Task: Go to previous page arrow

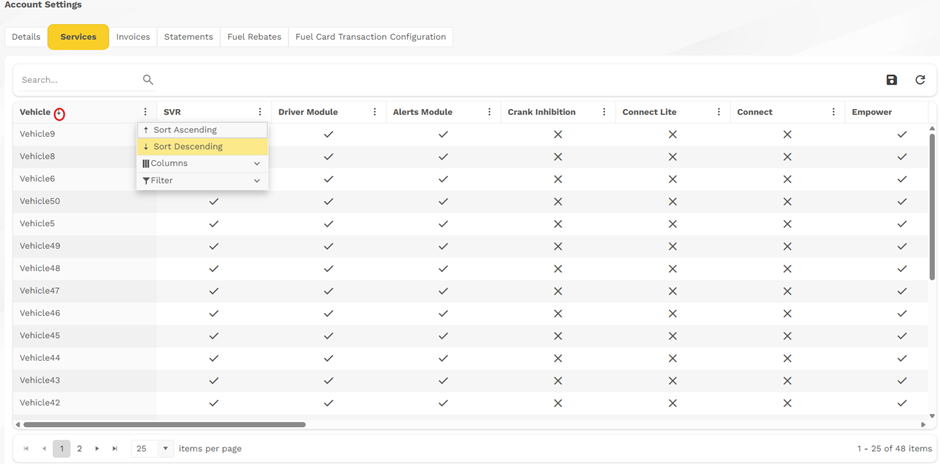Action: pos(44,448)
